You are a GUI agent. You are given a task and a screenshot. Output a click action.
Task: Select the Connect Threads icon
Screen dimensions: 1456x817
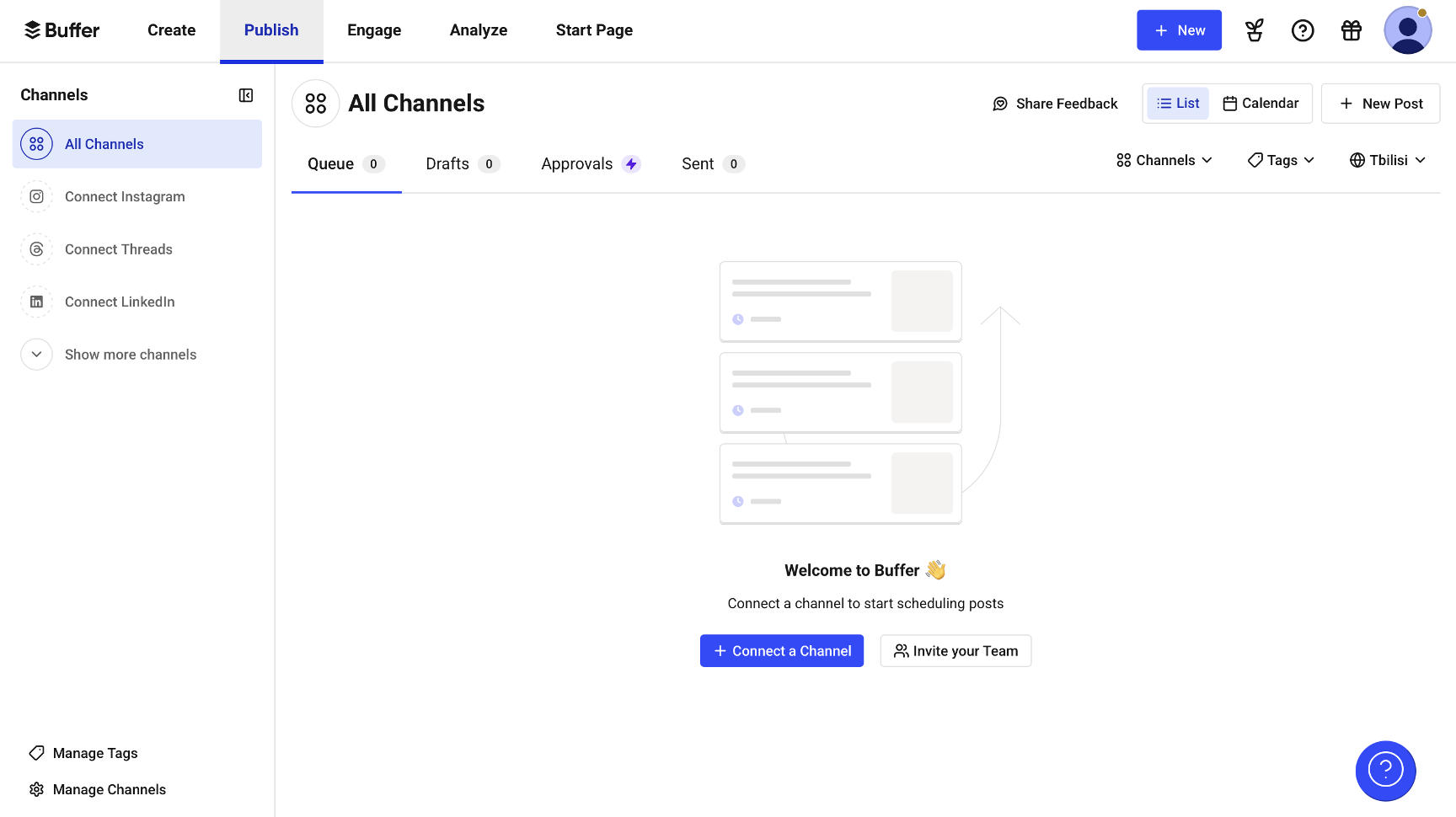[x=36, y=248]
